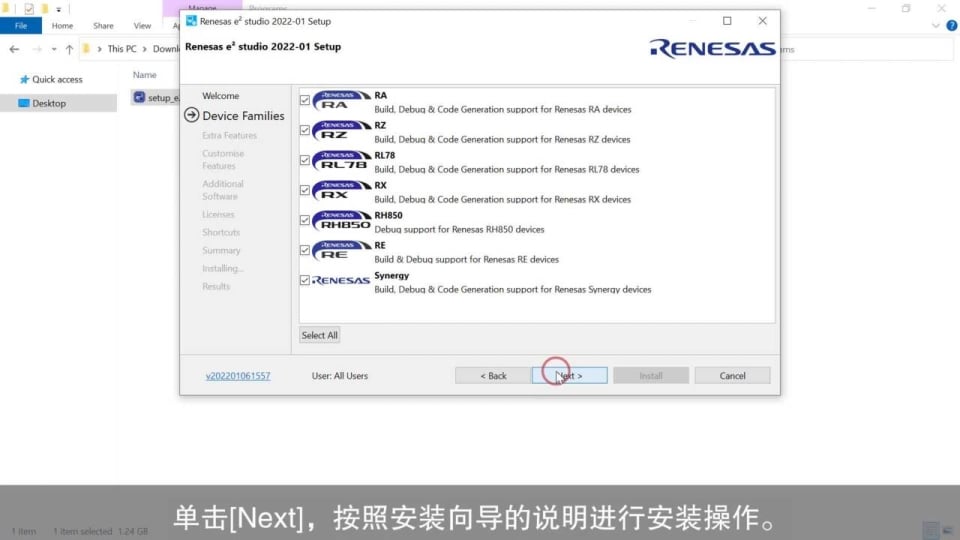Click the Summary step

pos(221,250)
